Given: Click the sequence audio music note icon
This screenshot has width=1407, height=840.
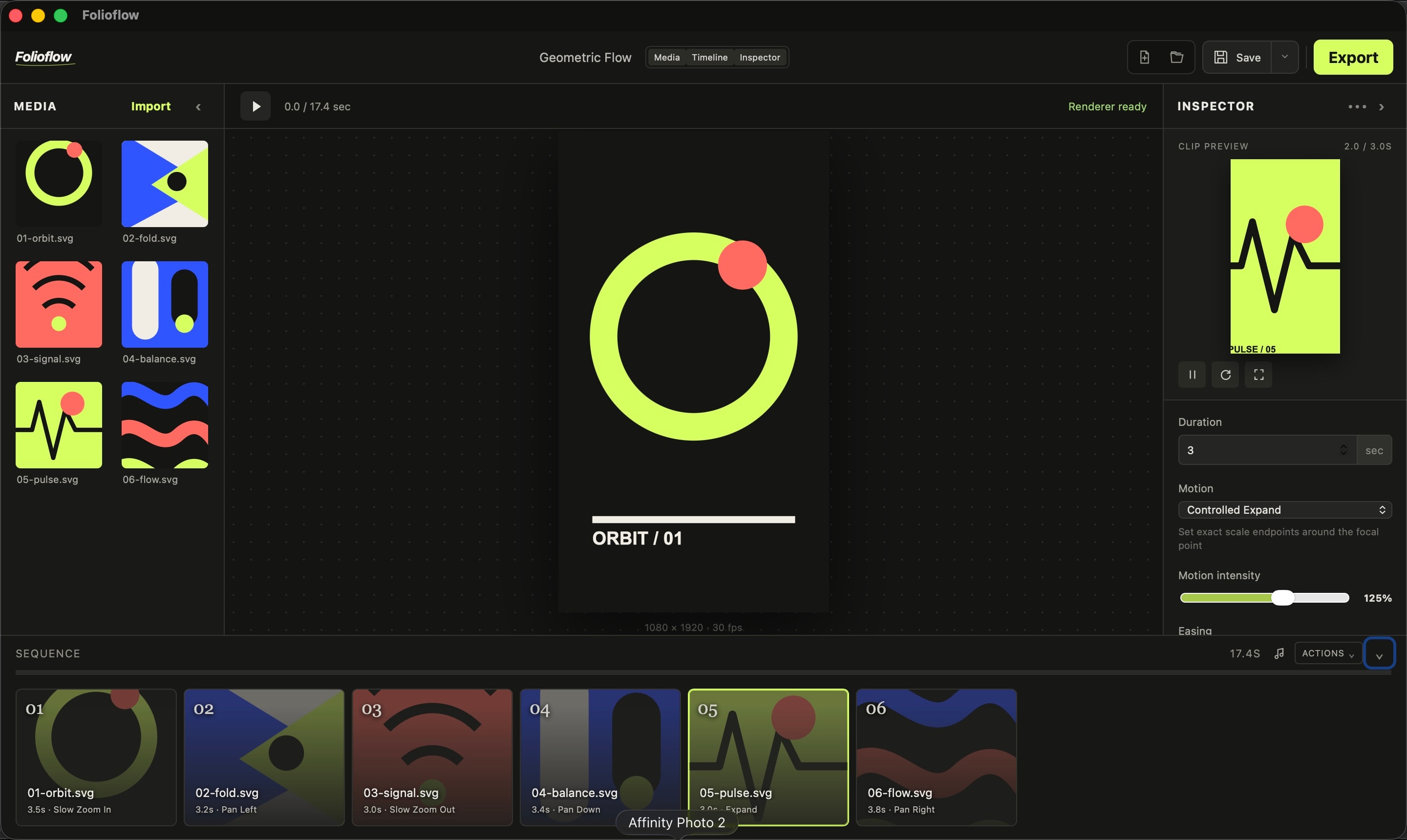Looking at the screenshot, I should click(1279, 654).
